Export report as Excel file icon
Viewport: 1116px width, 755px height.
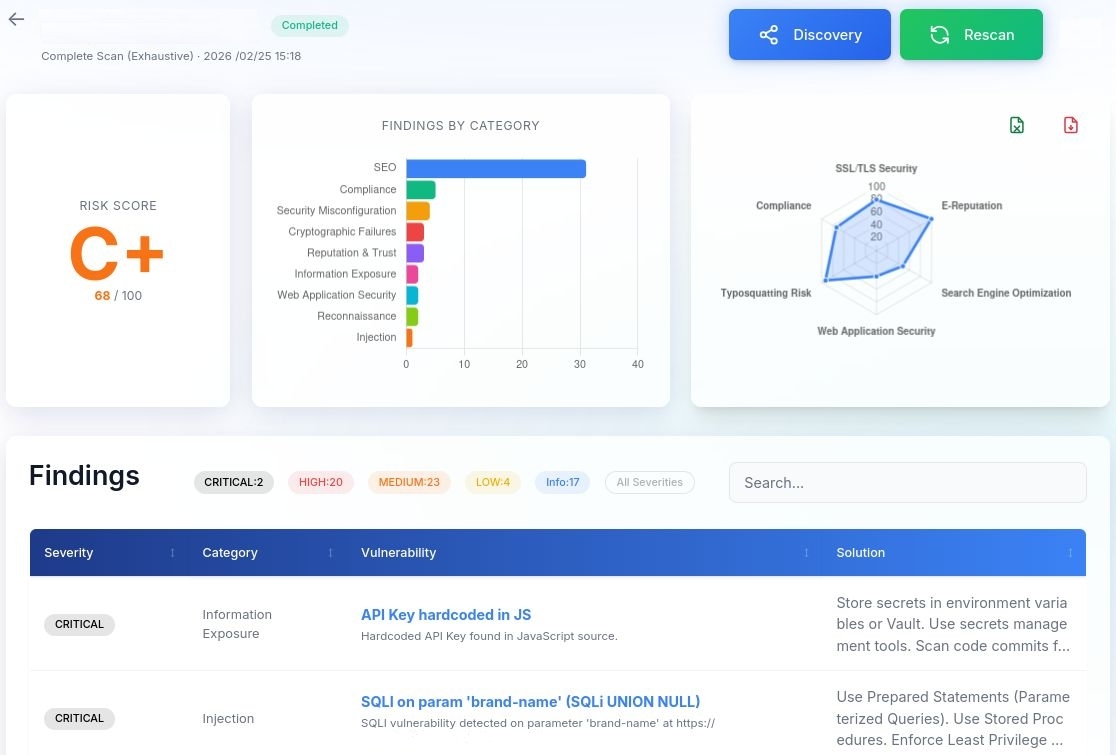click(x=1017, y=125)
